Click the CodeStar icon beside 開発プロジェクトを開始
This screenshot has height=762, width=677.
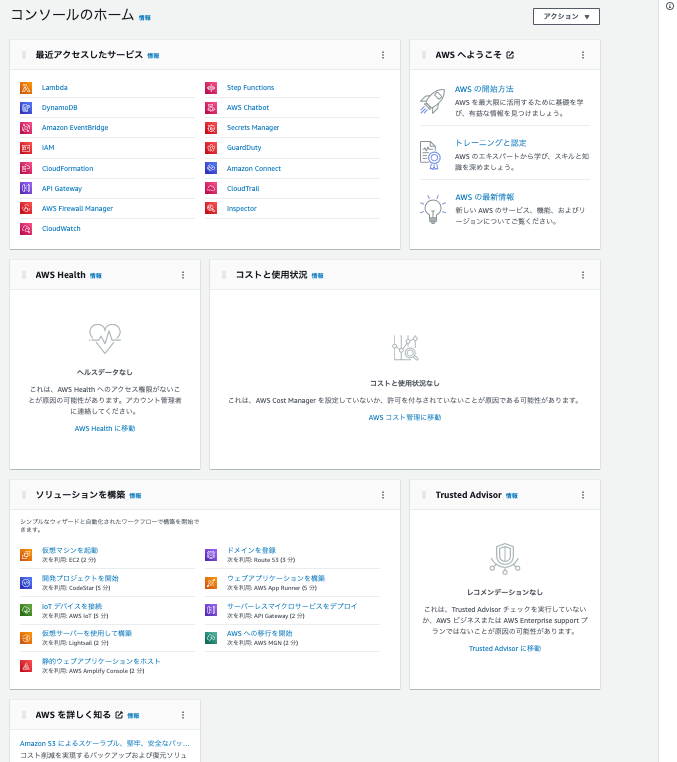click(26, 583)
